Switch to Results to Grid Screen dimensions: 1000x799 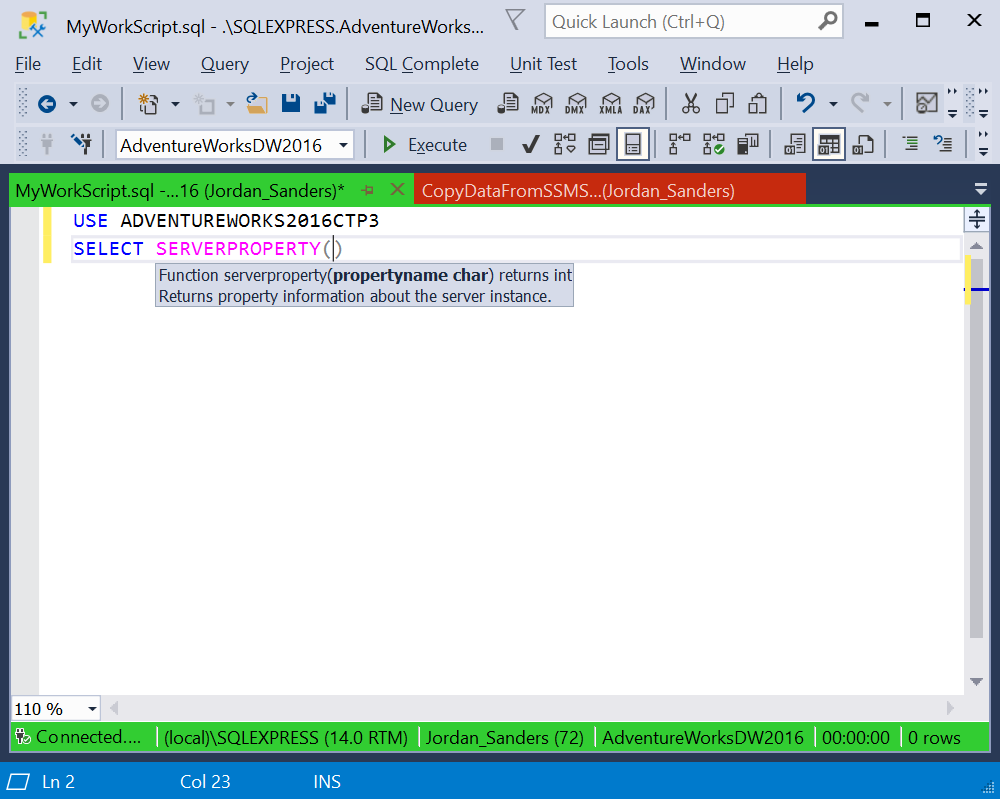[829, 145]
